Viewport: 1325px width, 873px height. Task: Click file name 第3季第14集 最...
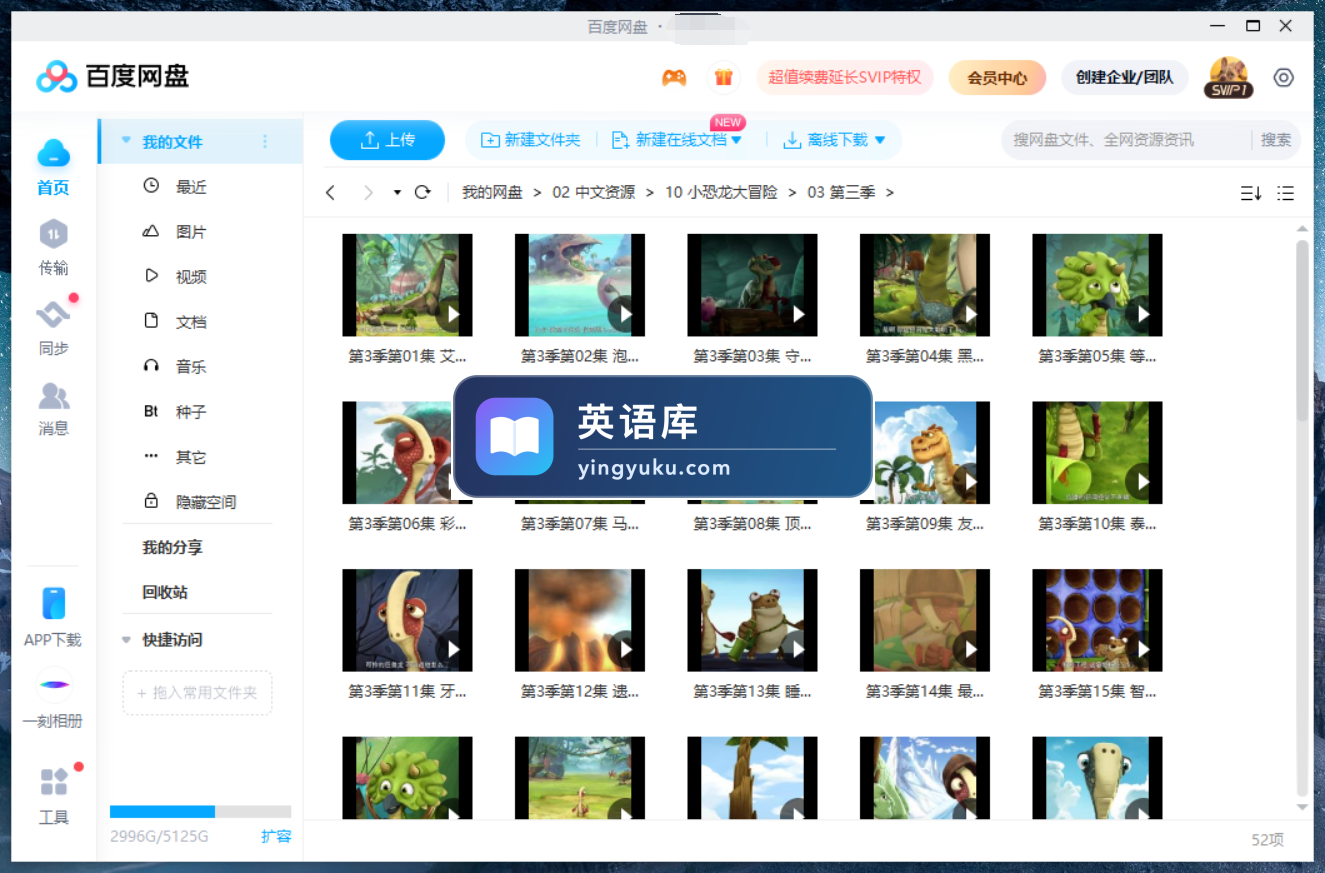(925, 691)
